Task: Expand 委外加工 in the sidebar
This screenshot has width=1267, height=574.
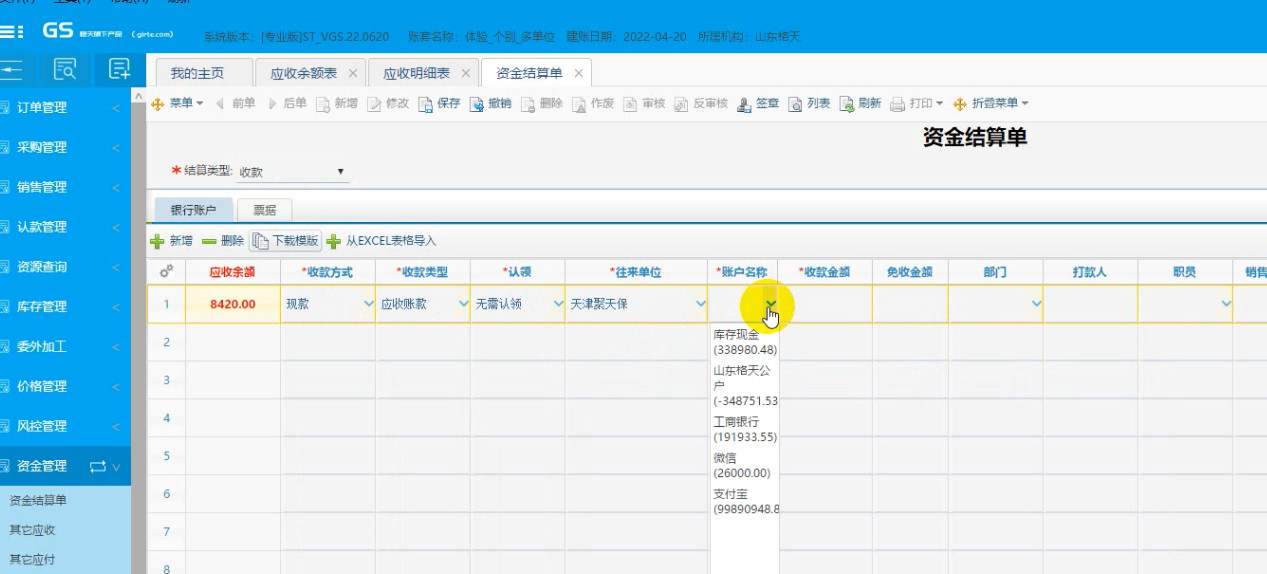Action: click(65, 346)
